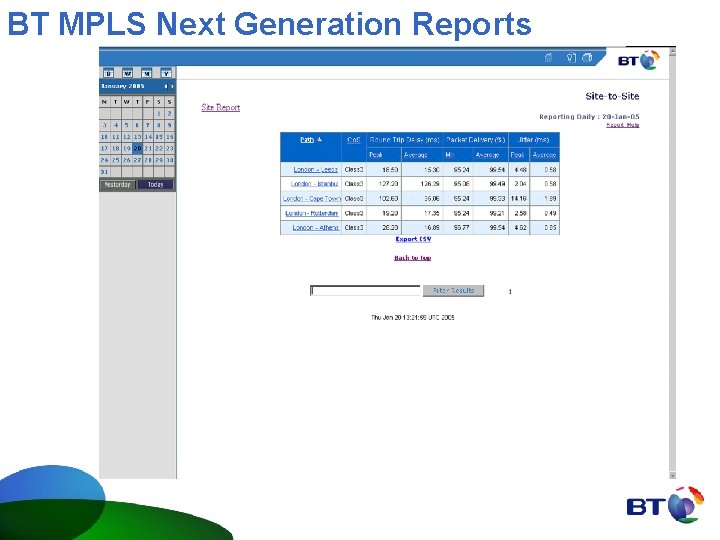Viewport: 720px width, 540px height.
Task: Switch to the weekly 'W' view tab
Action: click(x=128, y=73)
